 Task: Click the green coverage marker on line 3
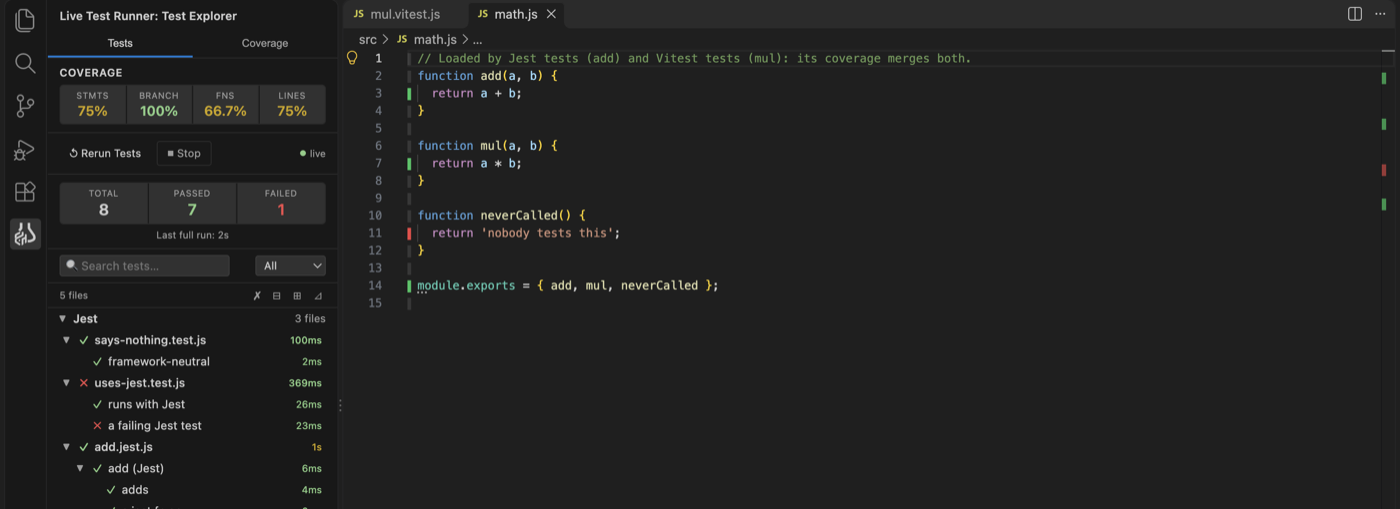pos(409,93)
